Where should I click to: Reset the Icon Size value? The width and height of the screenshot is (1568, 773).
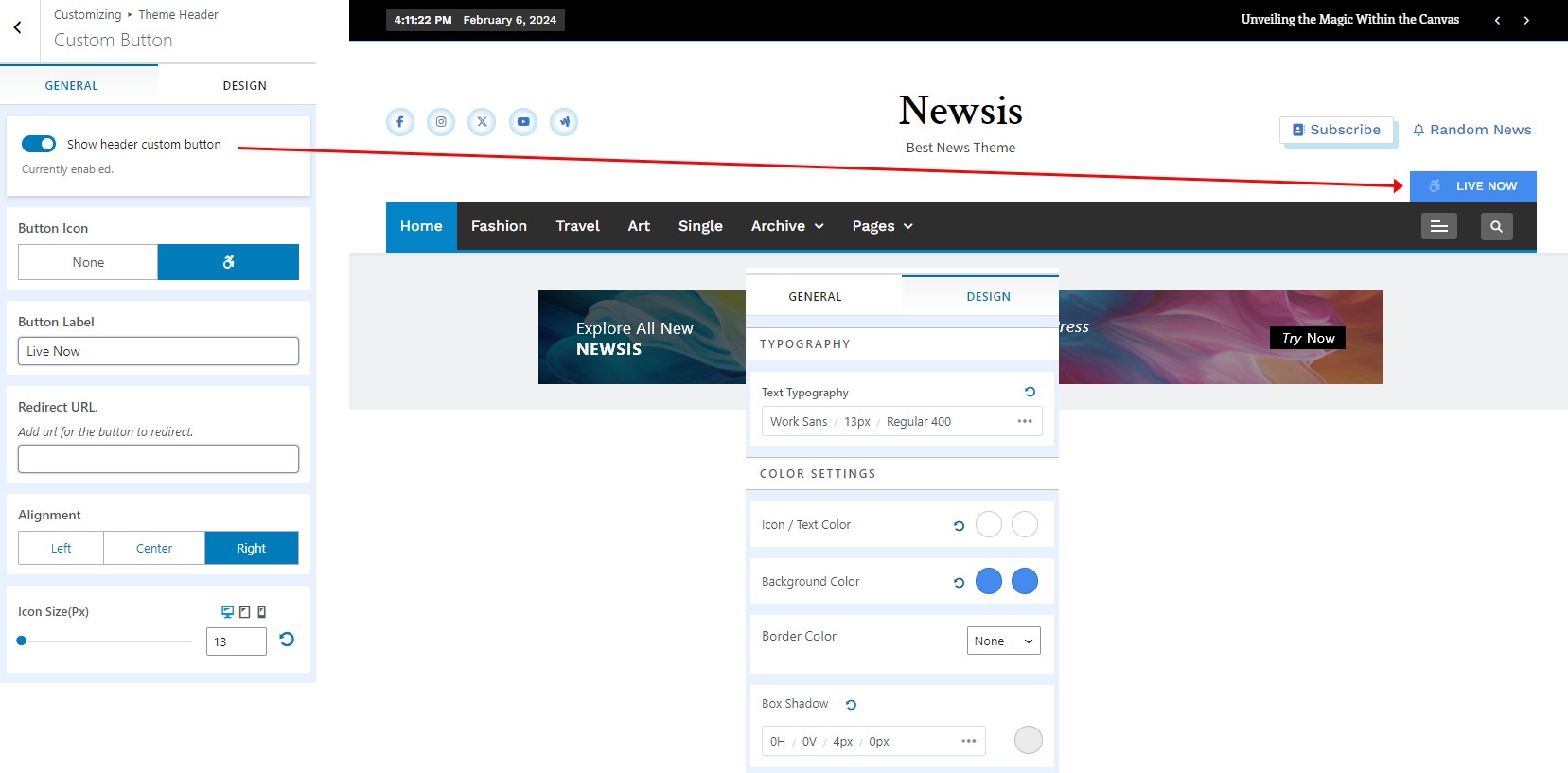coord(287,640)
